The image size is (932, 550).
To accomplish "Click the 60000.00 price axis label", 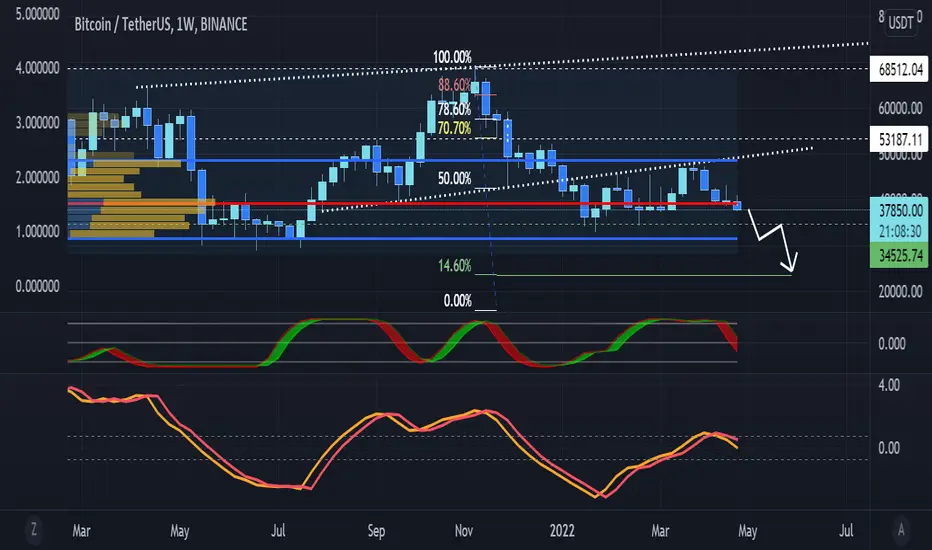I will [x=900, y=108].
